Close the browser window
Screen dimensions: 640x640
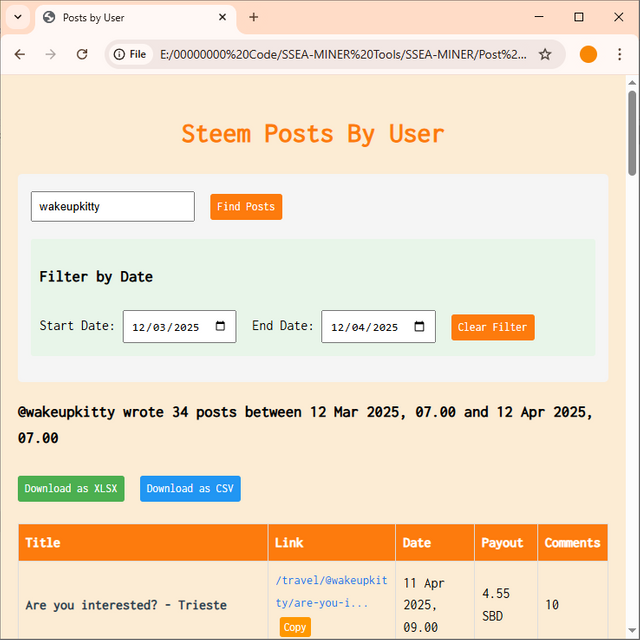619,17
